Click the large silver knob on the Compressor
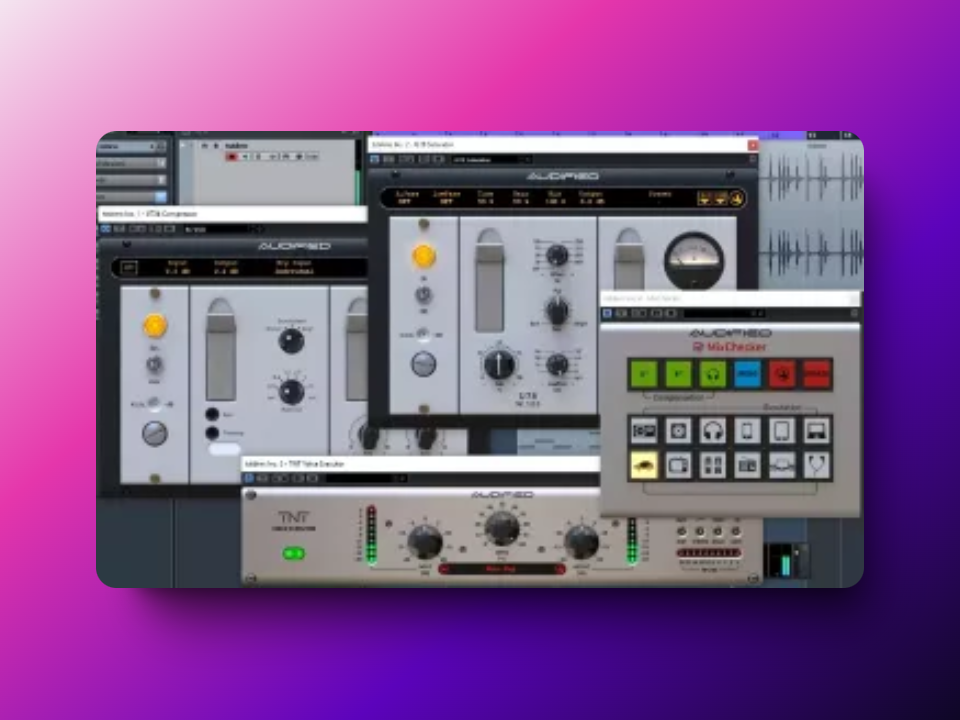The height and width of the screenshot is (720, 960). click(155, 433)
